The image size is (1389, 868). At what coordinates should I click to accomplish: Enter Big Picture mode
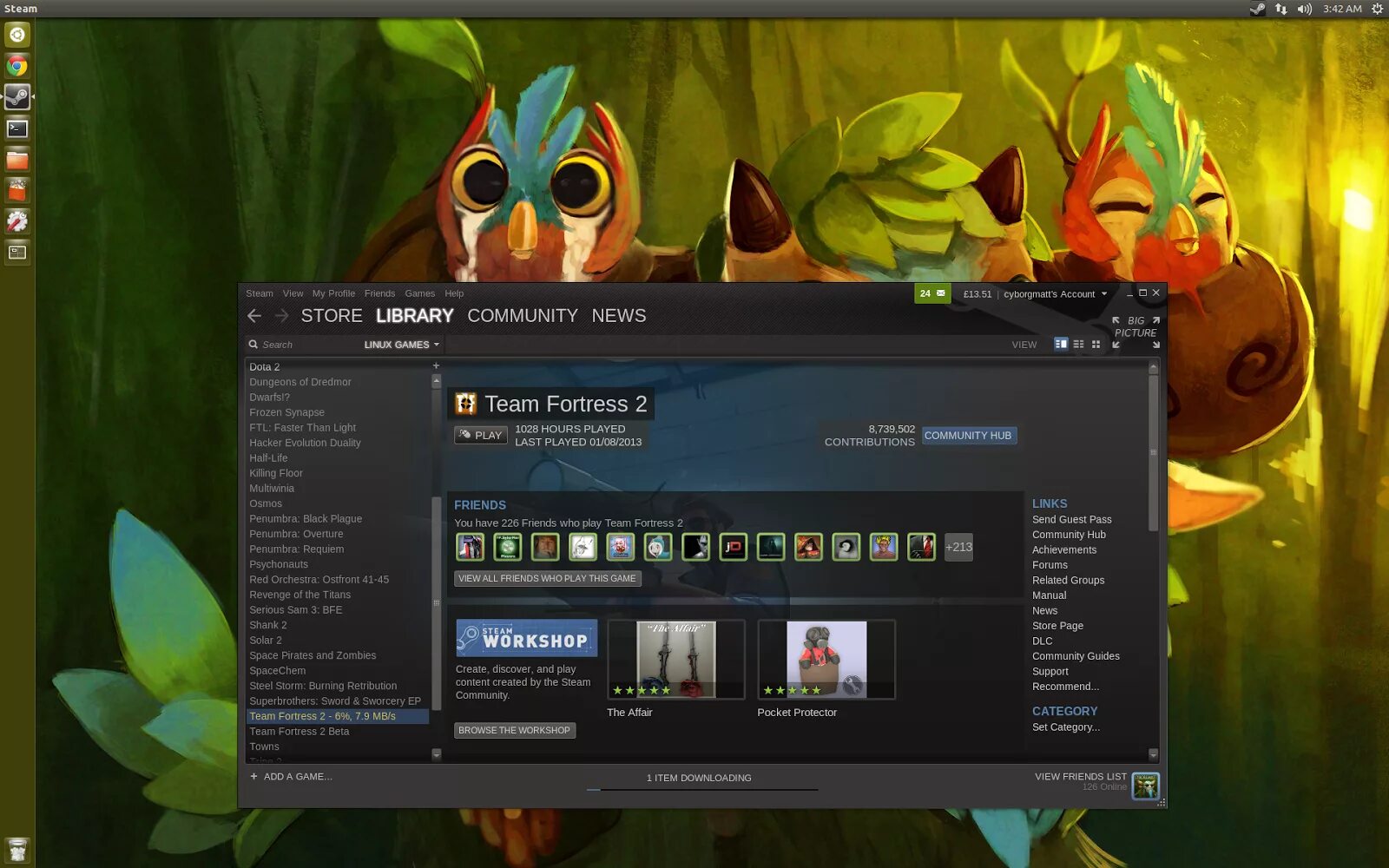[1134, 326]
